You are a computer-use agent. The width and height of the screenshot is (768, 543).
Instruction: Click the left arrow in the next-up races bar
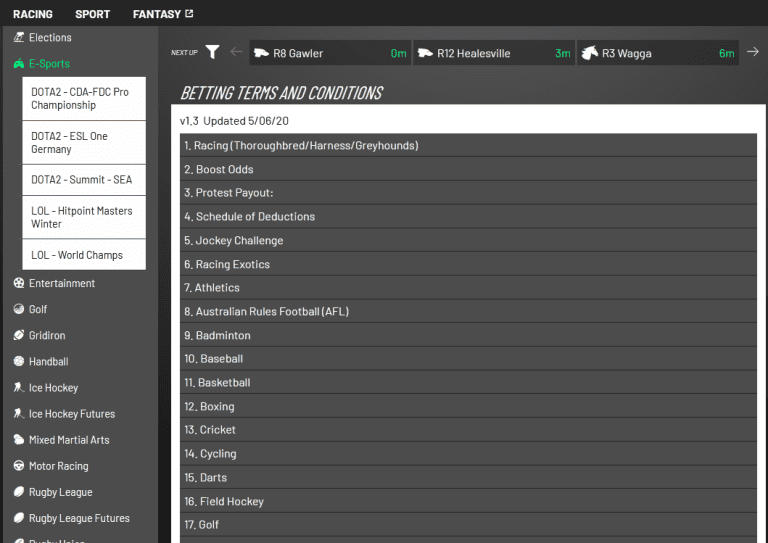[236, 52]
